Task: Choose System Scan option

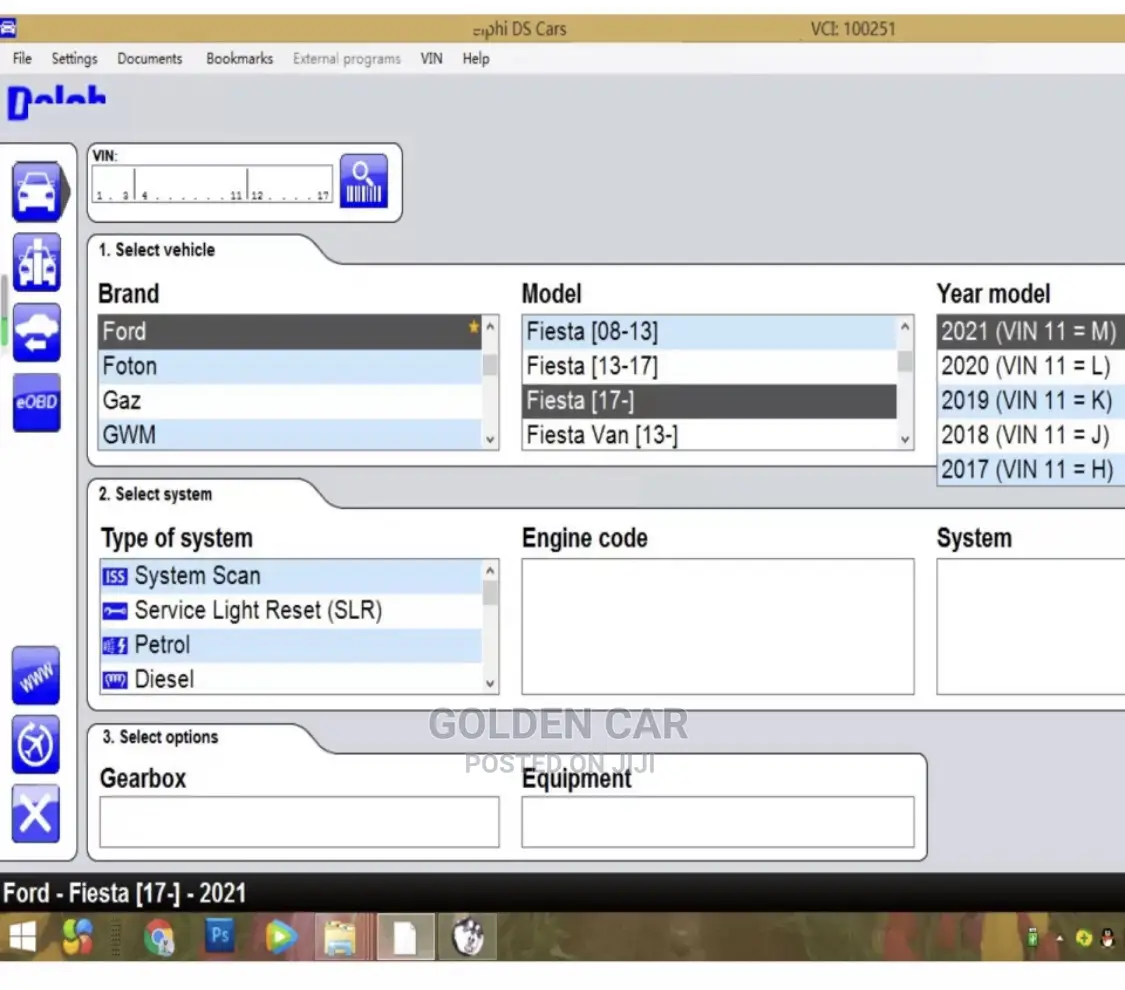Action: tap(195, 575)
